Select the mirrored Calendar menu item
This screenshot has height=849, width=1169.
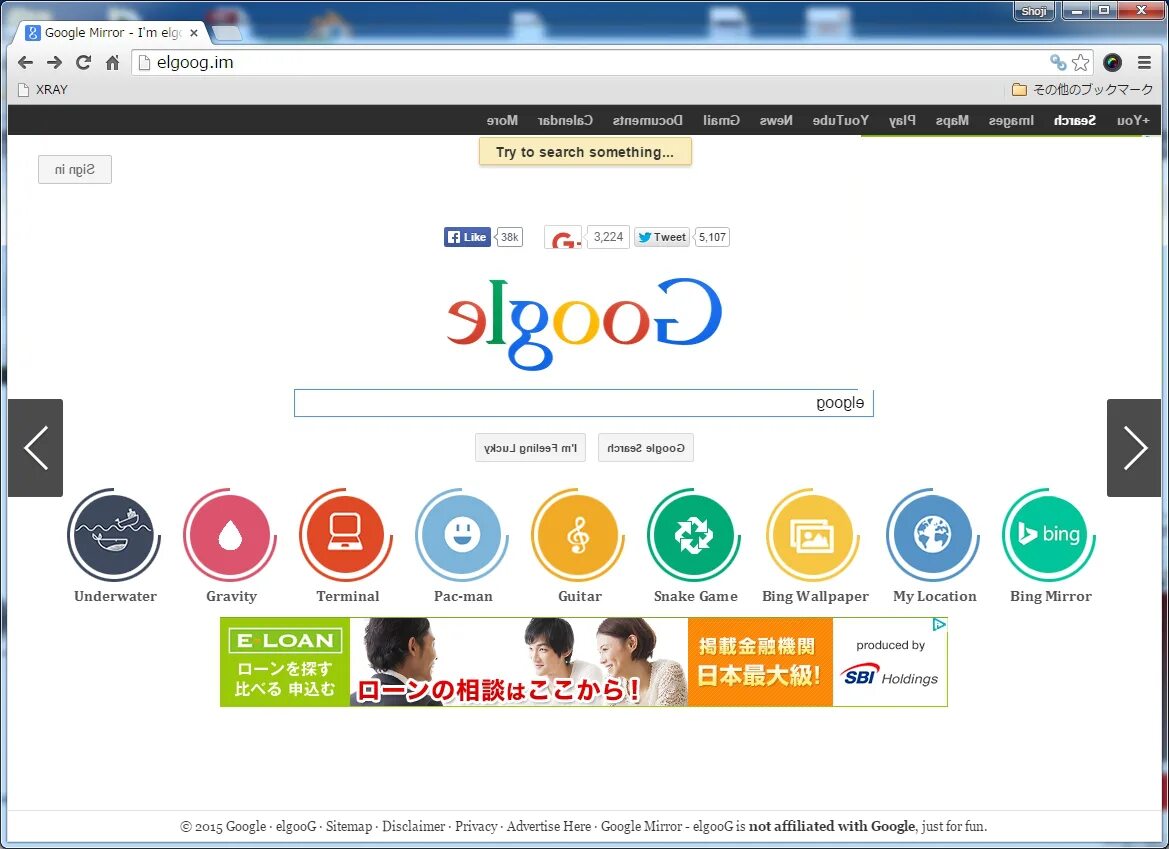565,120
